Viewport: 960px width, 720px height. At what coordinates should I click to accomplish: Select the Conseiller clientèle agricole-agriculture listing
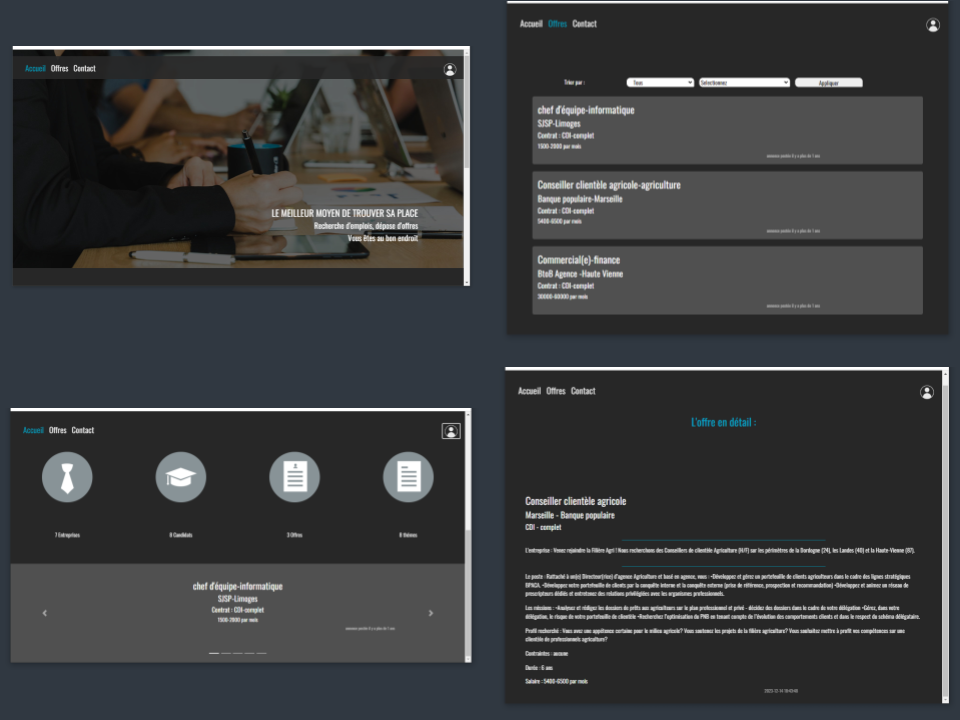[727, 205]
